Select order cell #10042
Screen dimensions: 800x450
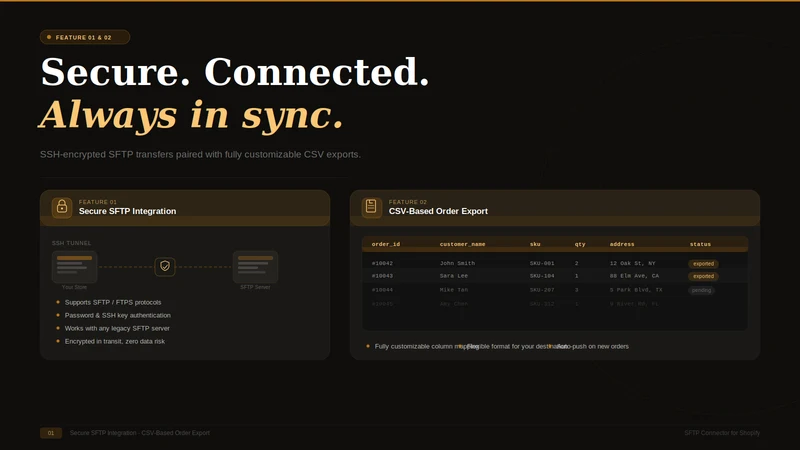(x=382, y=263)
